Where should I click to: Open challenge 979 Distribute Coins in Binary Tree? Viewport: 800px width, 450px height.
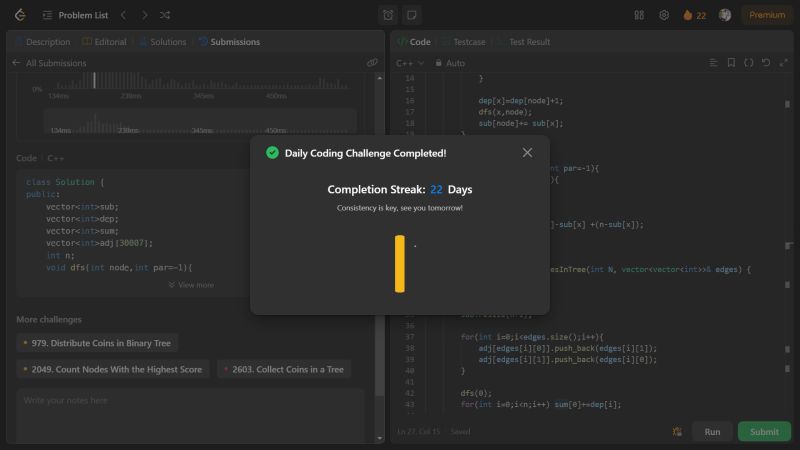point(97,343)
